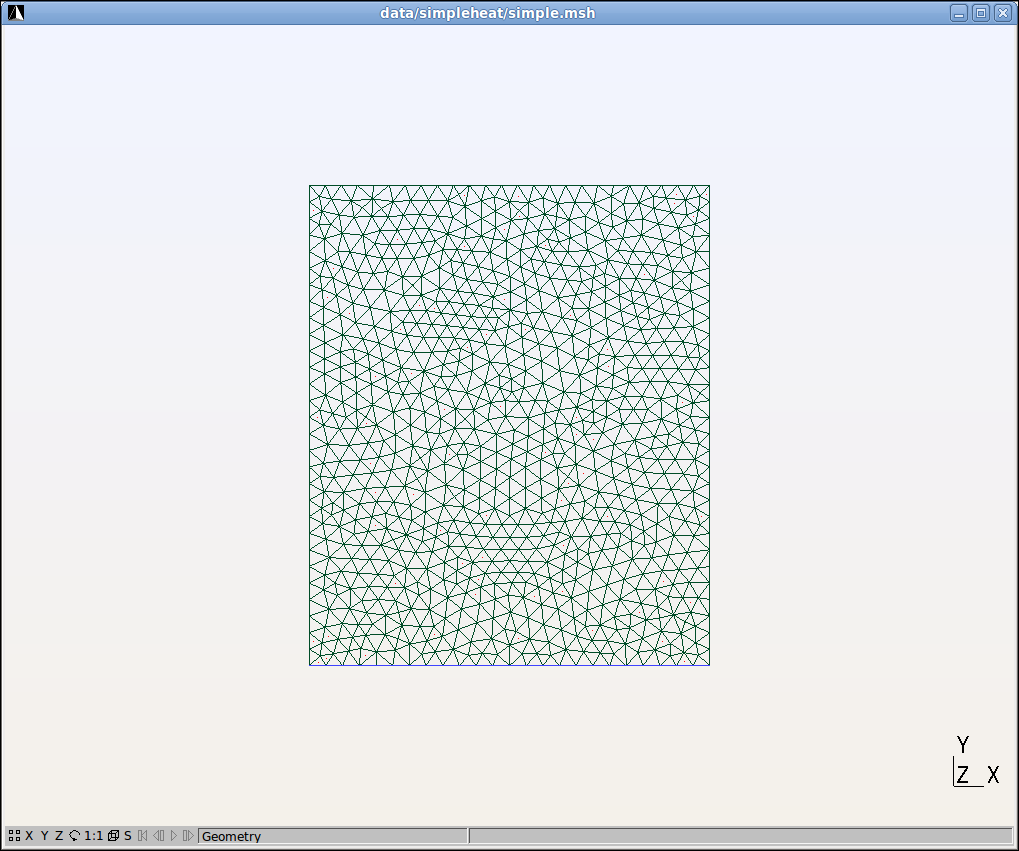
Task: Step backward one frame
Action: click(158, 836)
